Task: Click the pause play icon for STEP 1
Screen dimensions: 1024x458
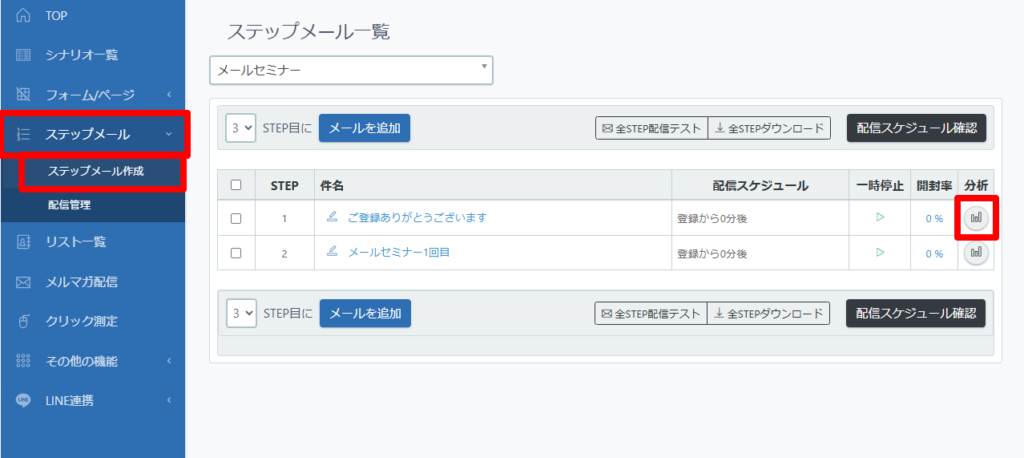Action: 880,217
